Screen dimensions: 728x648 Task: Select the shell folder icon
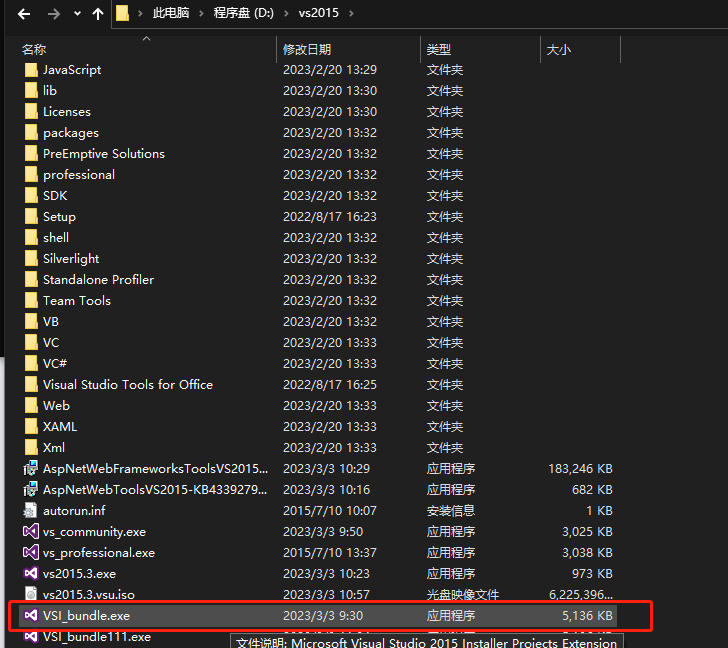[x=31, y=238]
